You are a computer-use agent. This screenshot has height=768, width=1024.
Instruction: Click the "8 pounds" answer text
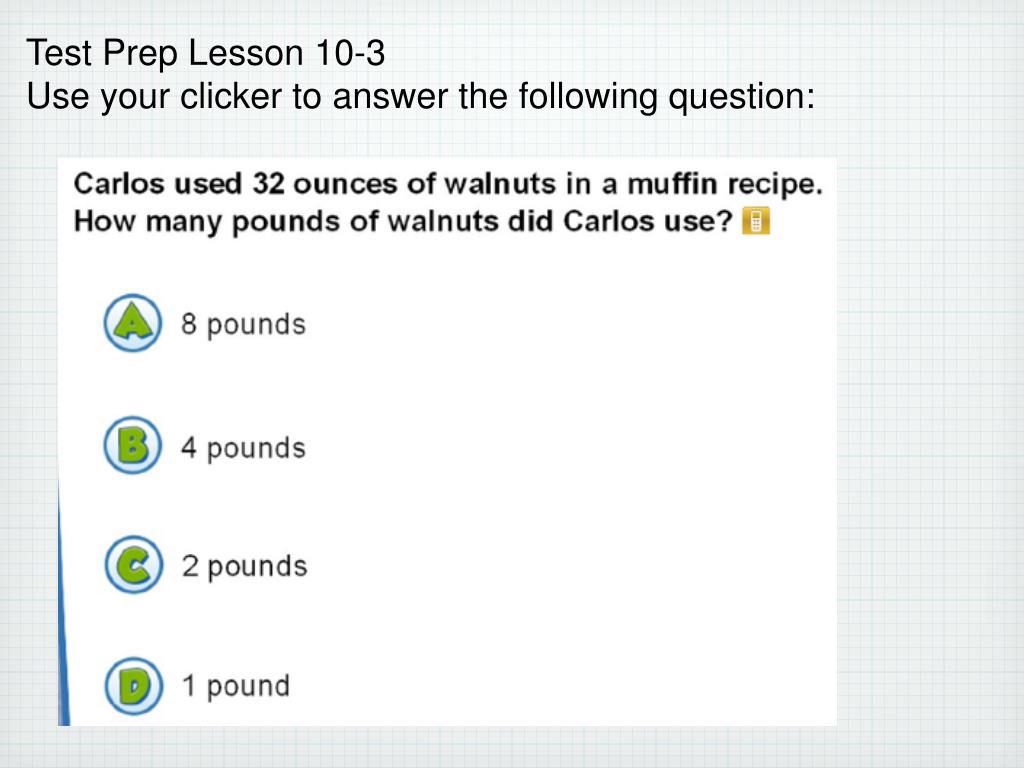click(x=242, y=325)
